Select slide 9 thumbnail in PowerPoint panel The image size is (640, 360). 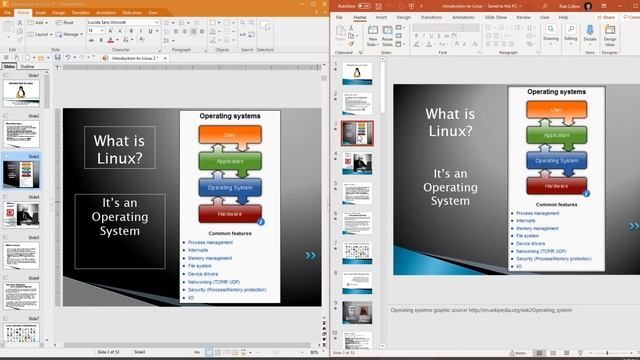click(x=357, y=313)
